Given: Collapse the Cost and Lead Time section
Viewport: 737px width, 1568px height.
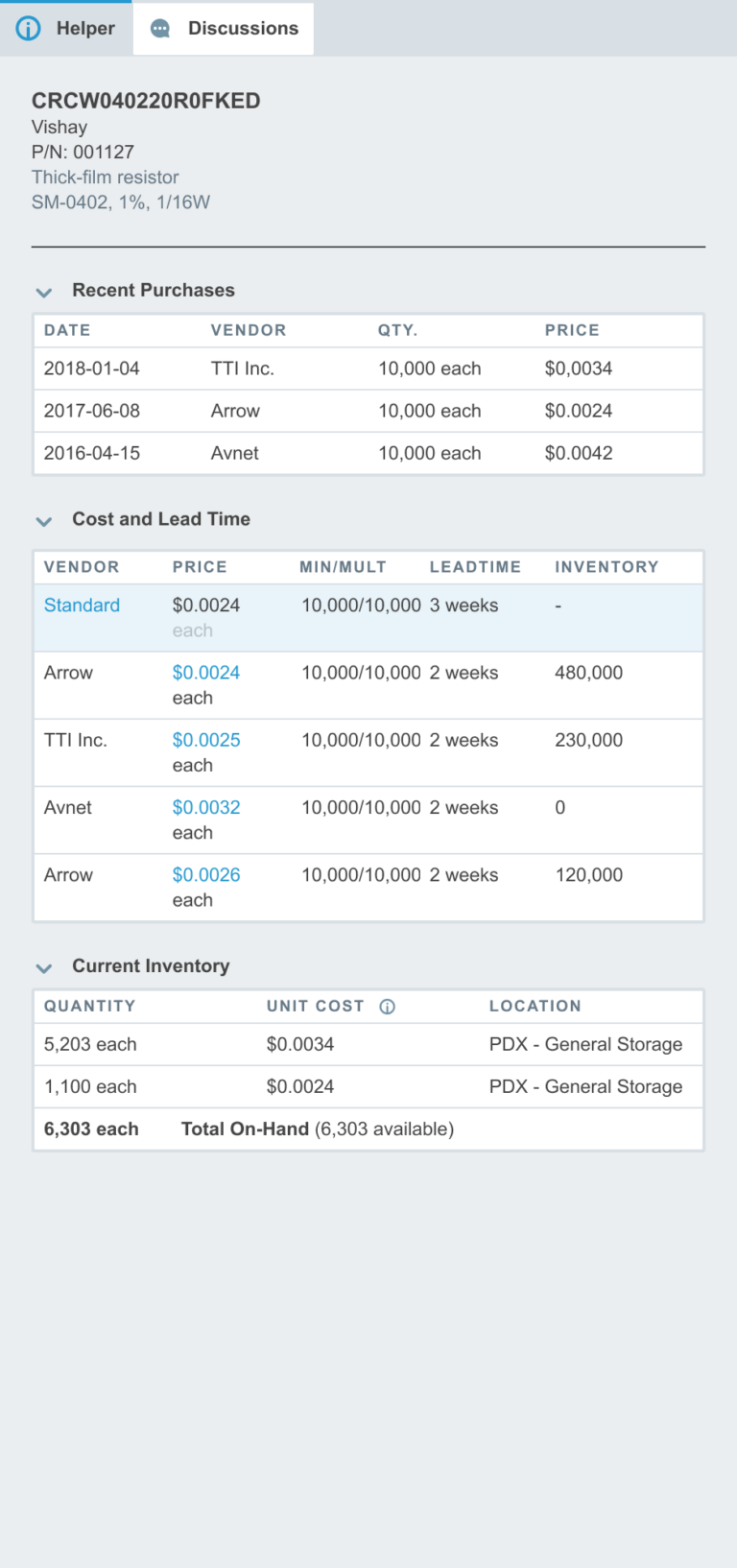Looking at the screenshot, I should [x=44, y=521].
